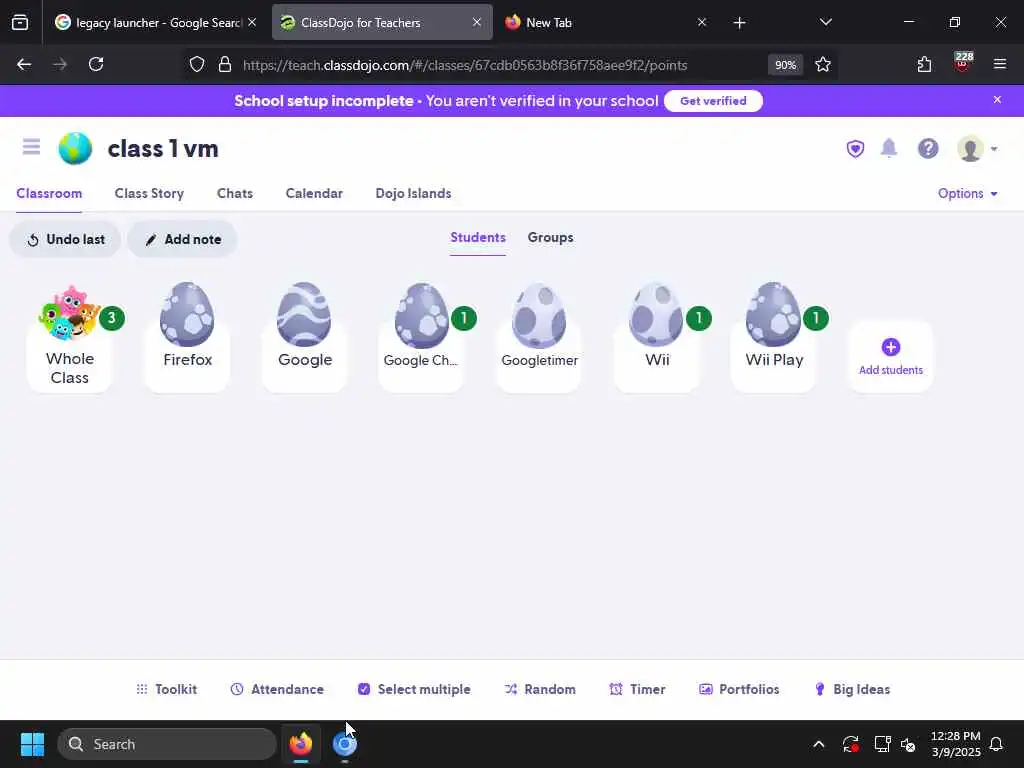Bookmark the page with the star icon
Viewport: 1024px width, 768px height.
823,65
